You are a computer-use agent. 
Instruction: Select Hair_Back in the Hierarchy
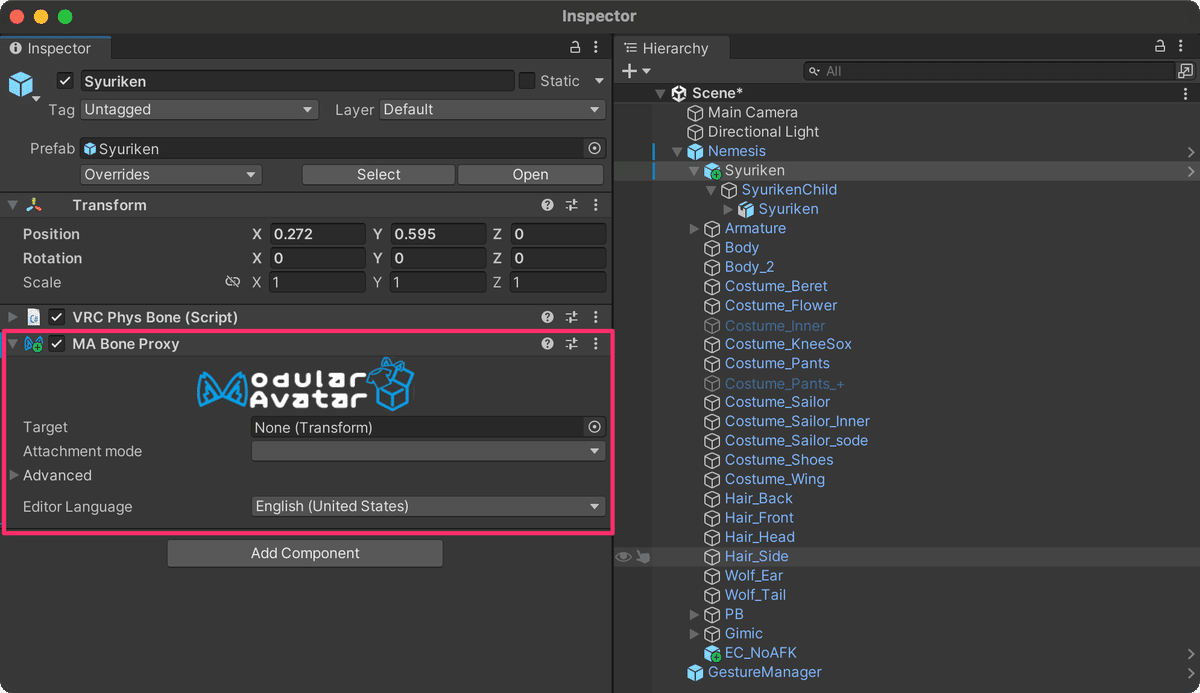(758, 498)
